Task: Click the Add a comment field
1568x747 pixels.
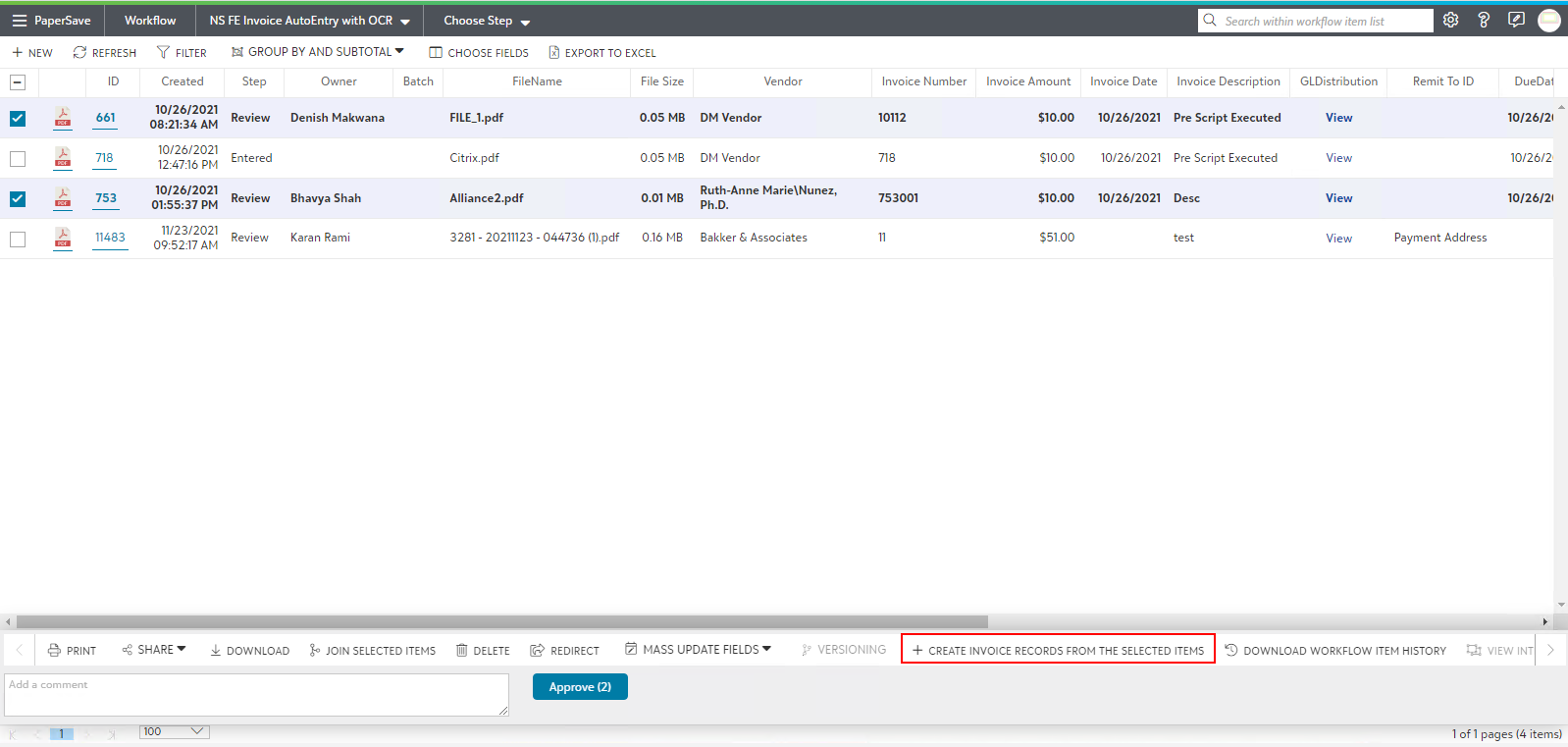Action: coord(256,694)
